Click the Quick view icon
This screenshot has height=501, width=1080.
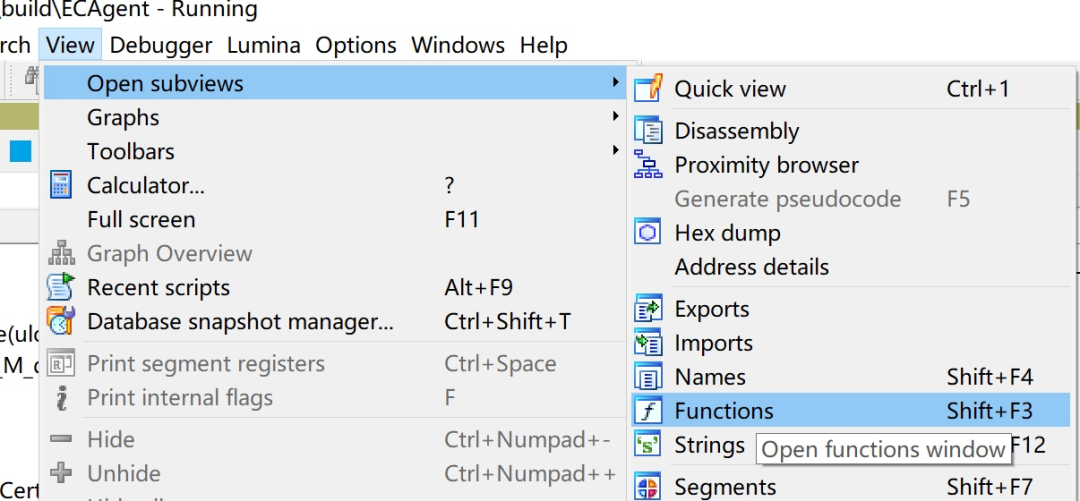(x=649, y=88)
